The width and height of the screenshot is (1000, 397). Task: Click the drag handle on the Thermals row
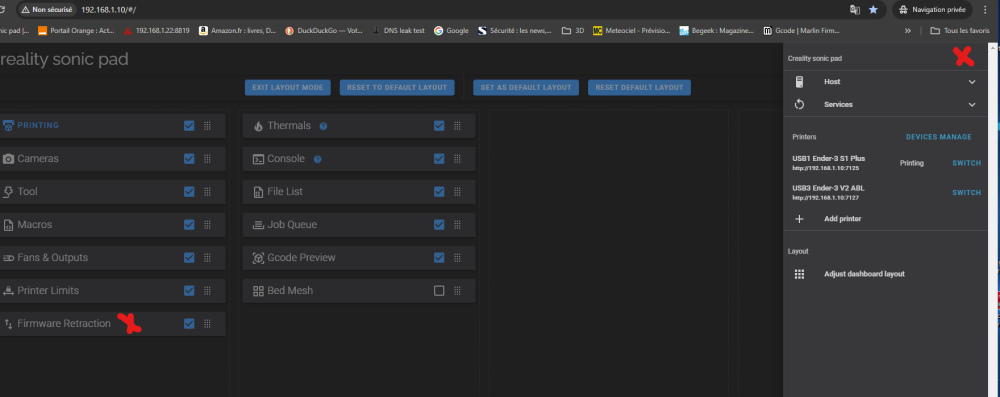coord(457,126)
